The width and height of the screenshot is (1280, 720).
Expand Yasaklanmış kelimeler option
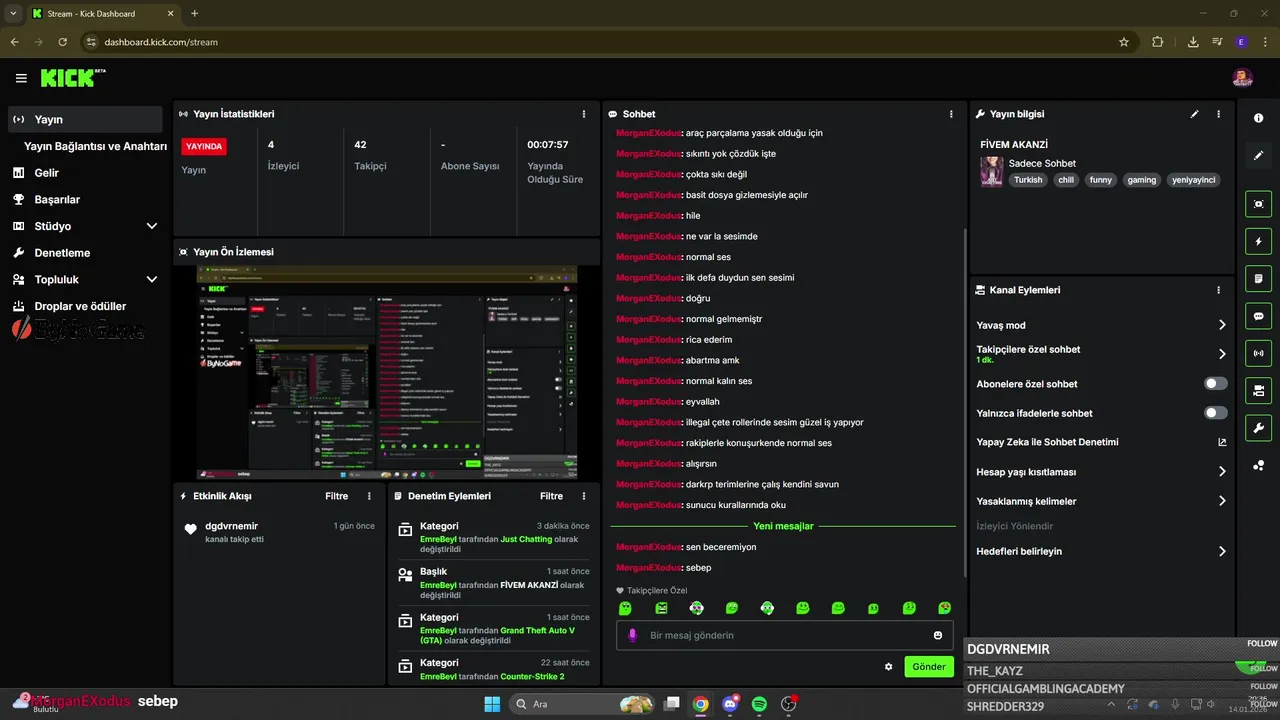pos(1101,501)
